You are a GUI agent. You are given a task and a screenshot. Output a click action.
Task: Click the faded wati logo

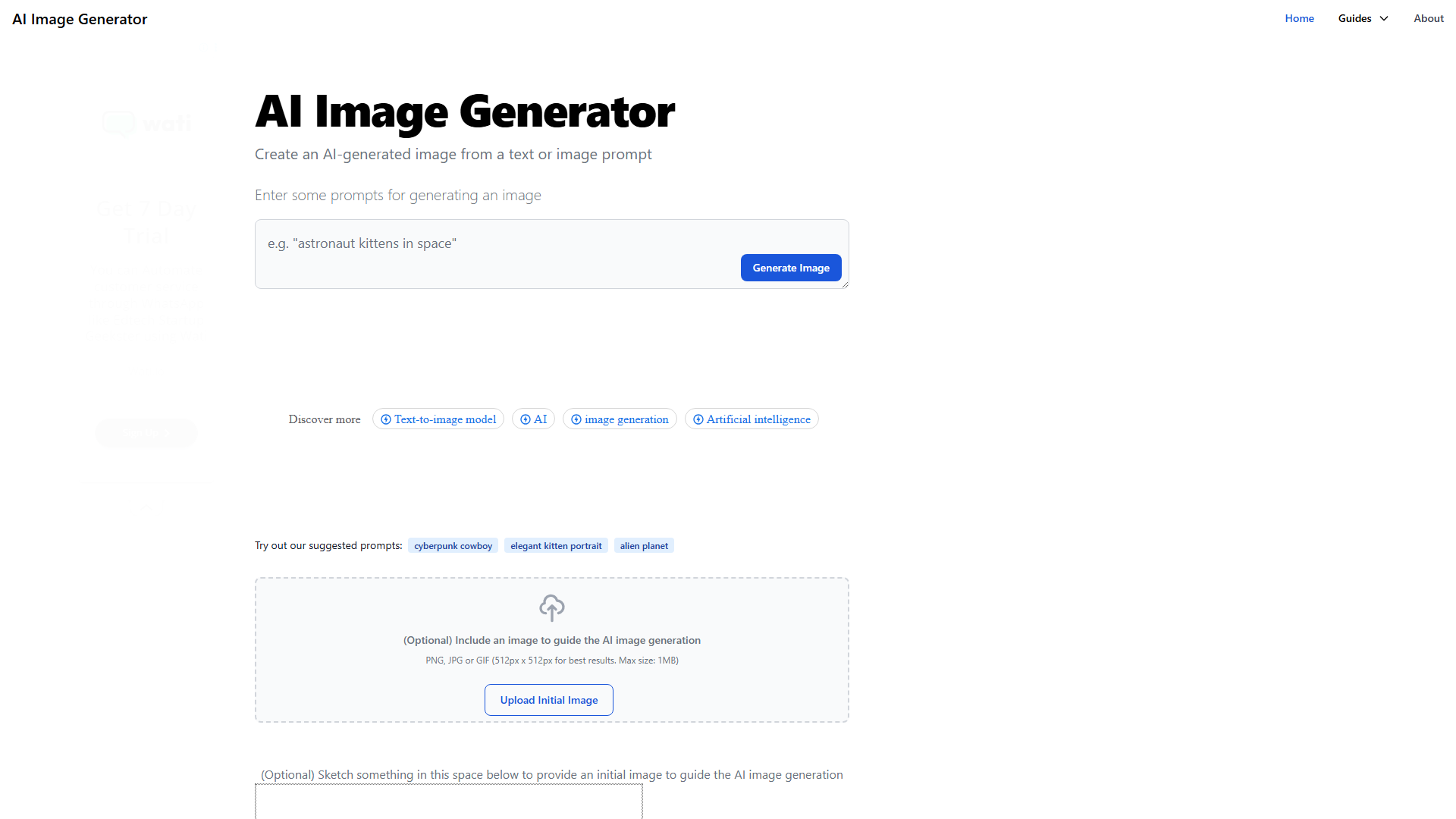(146, 123)
